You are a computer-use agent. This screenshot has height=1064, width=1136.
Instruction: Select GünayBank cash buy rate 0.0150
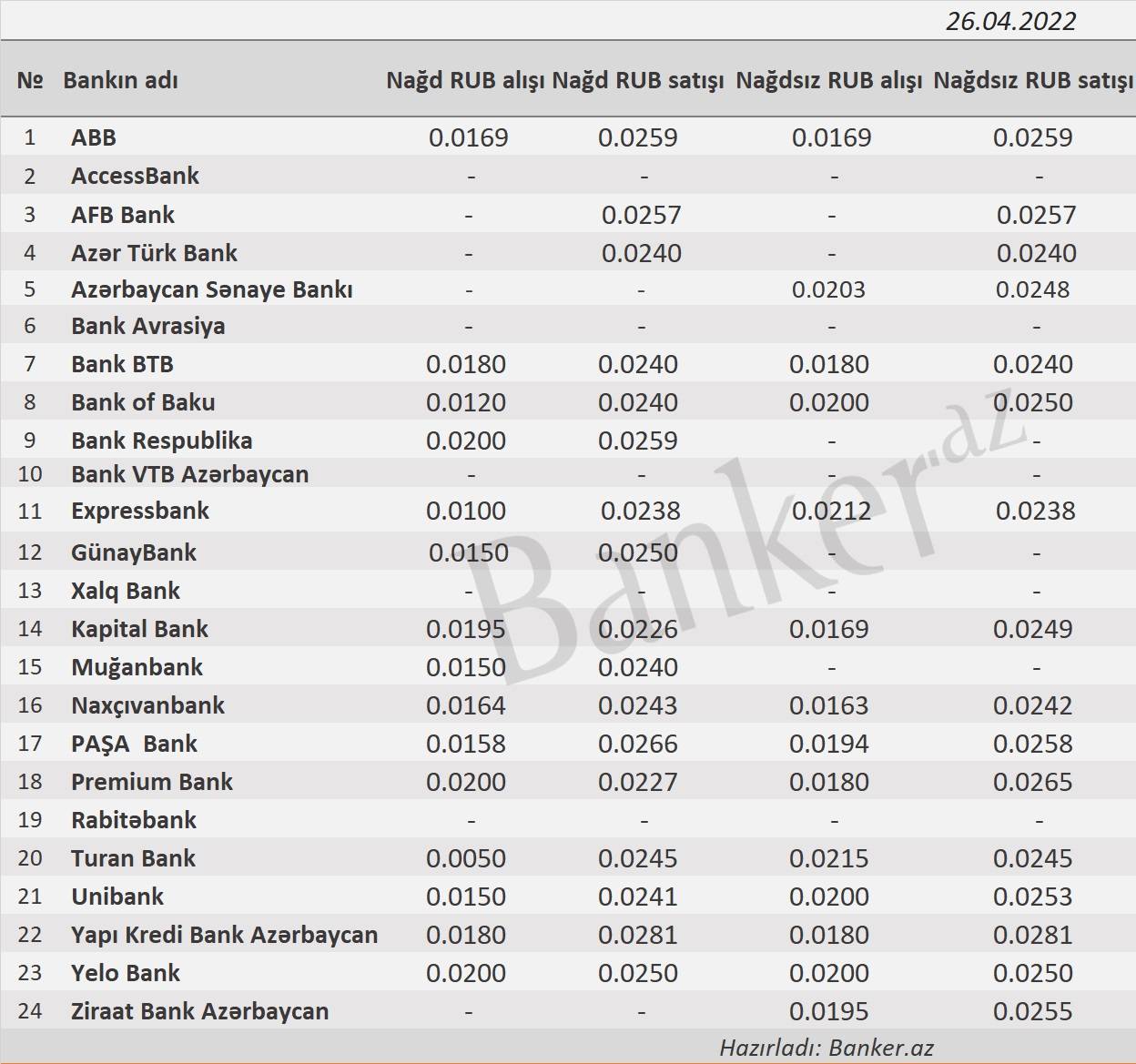point(469,552)
